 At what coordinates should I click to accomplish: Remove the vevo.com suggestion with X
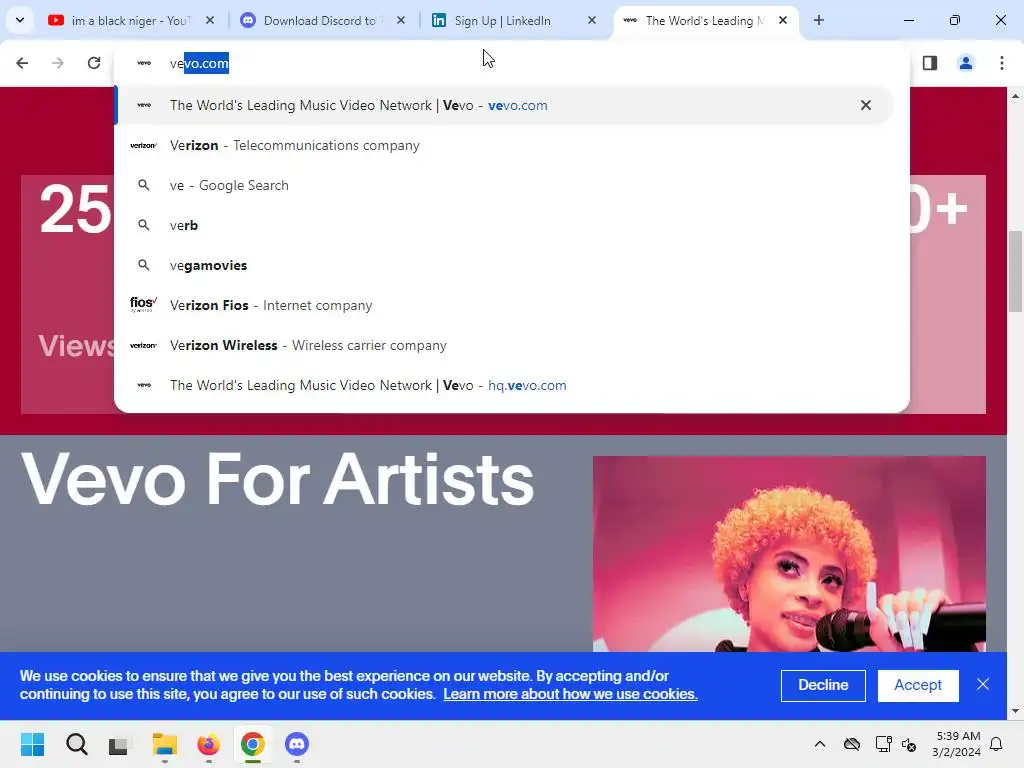click(866, 105)
